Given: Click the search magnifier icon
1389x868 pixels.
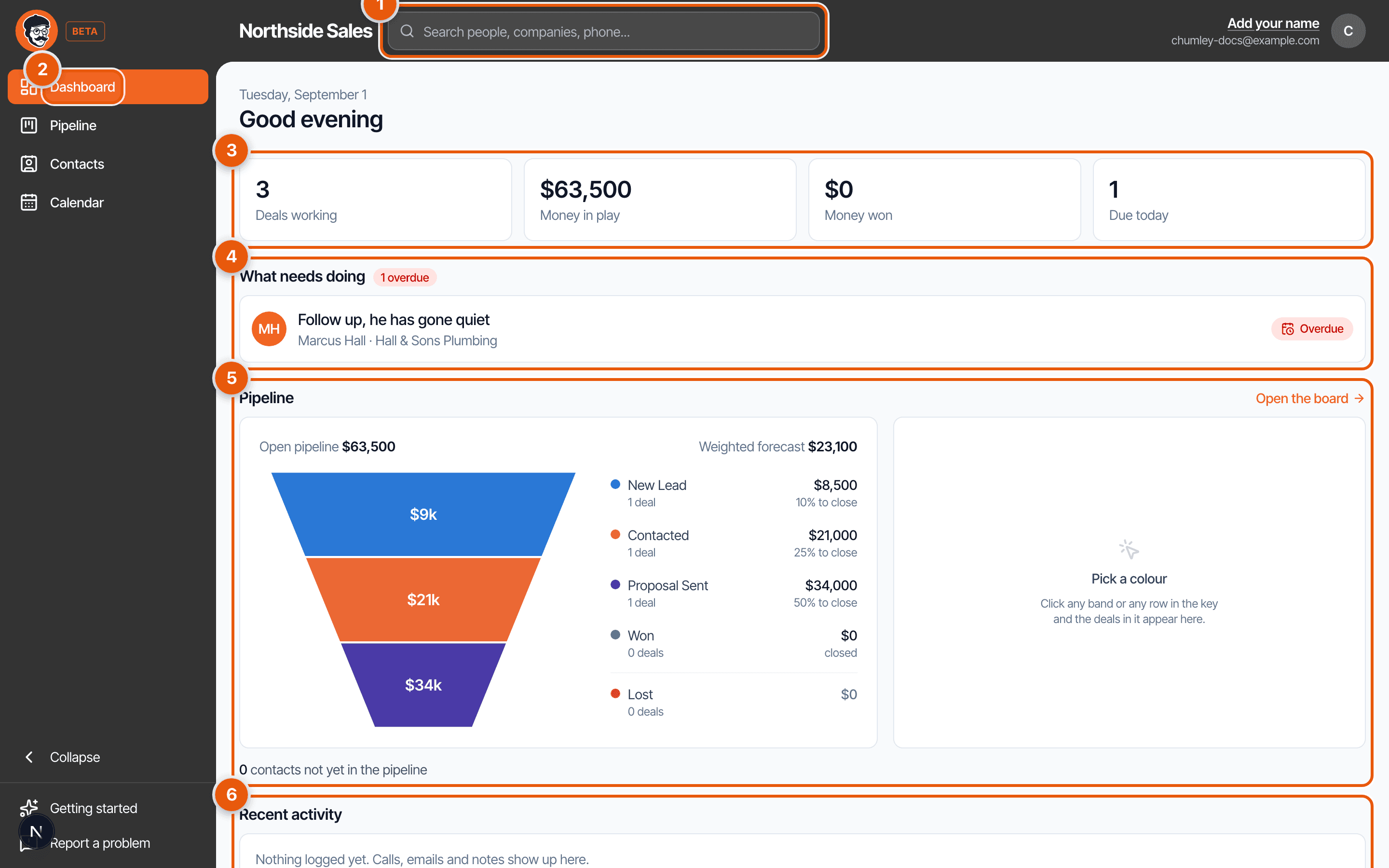Looking at the screenshot, I should point(407,31).
